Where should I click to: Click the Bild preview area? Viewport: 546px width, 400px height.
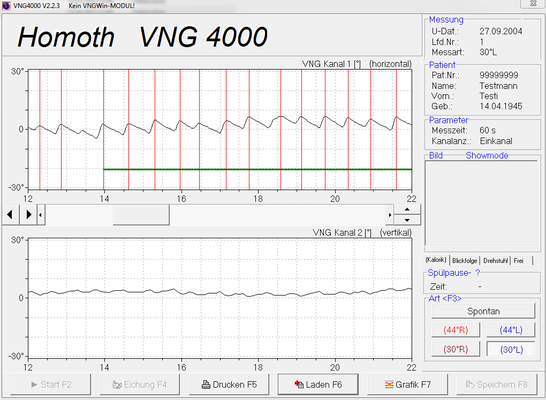[x=481, y=204]
